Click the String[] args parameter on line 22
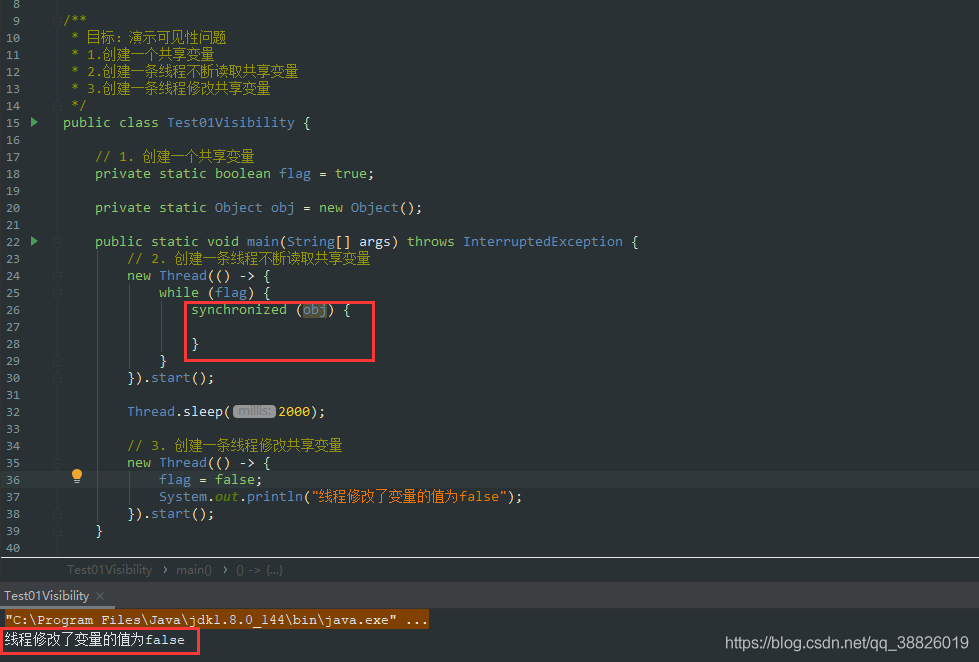The width and height of the screenshot is (979, 662). 338,242
